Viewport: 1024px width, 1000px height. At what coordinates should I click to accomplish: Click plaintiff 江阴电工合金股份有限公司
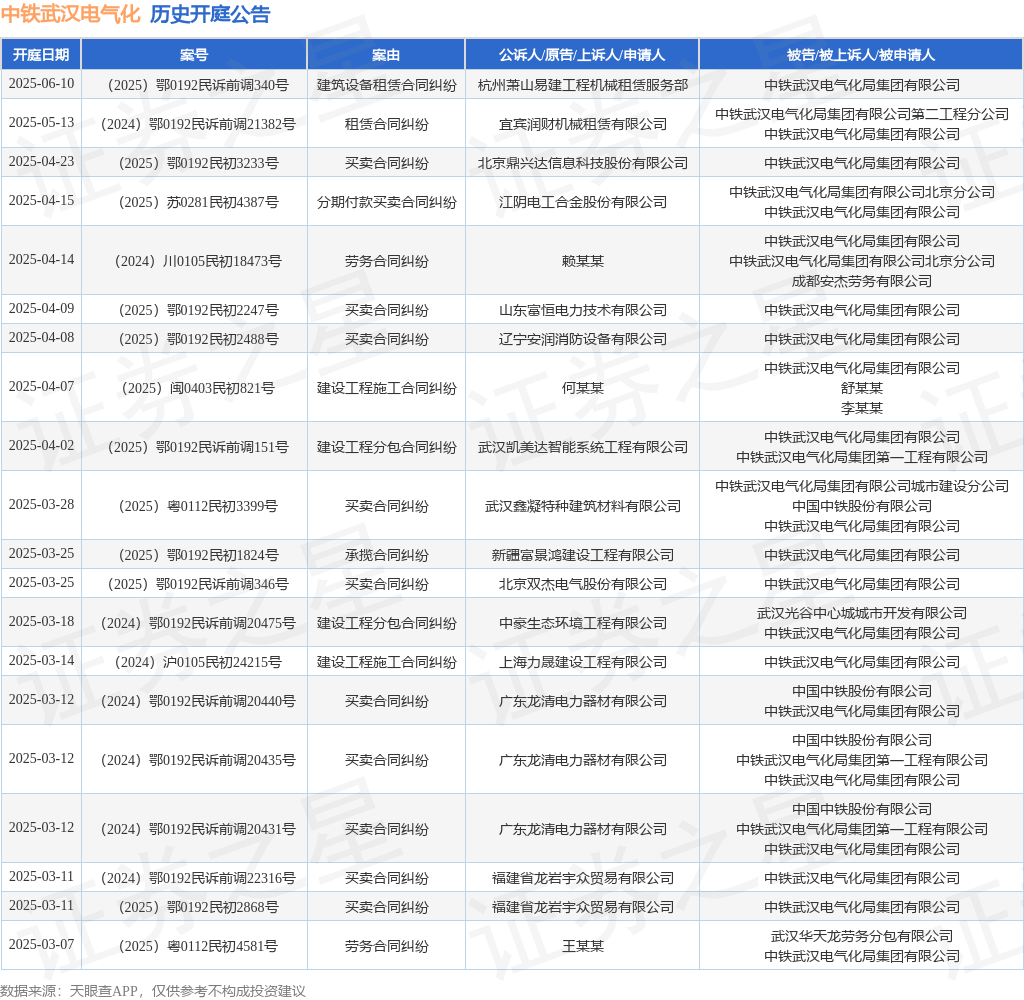click(x=583, y=202)
